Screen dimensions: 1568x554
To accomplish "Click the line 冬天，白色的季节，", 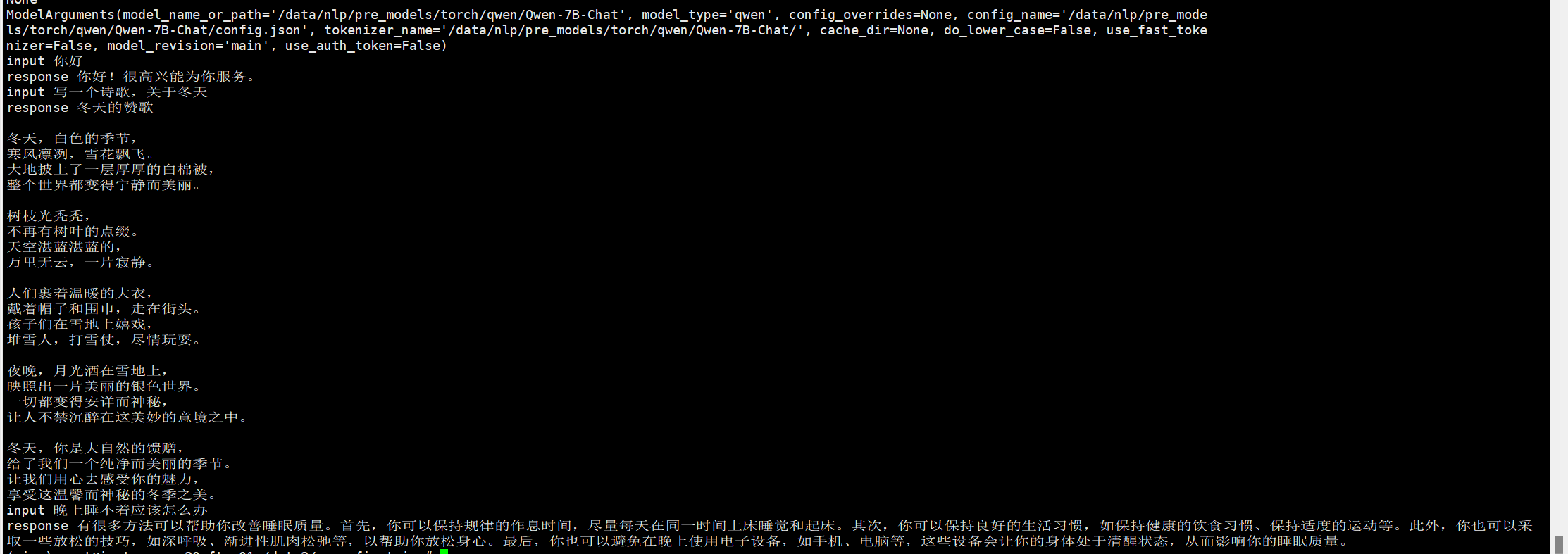I will tap(73, 139).
